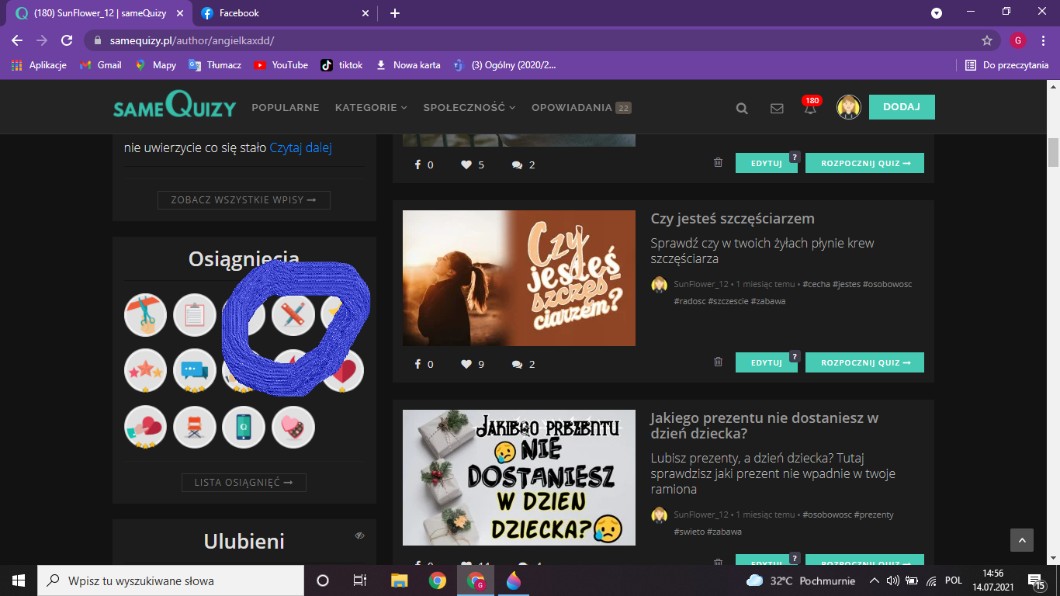Image resolution: width=1060 pixels, height=596 pixels.
Task: Expand the Kategorie dropdown menu
Action: point(371,107)
